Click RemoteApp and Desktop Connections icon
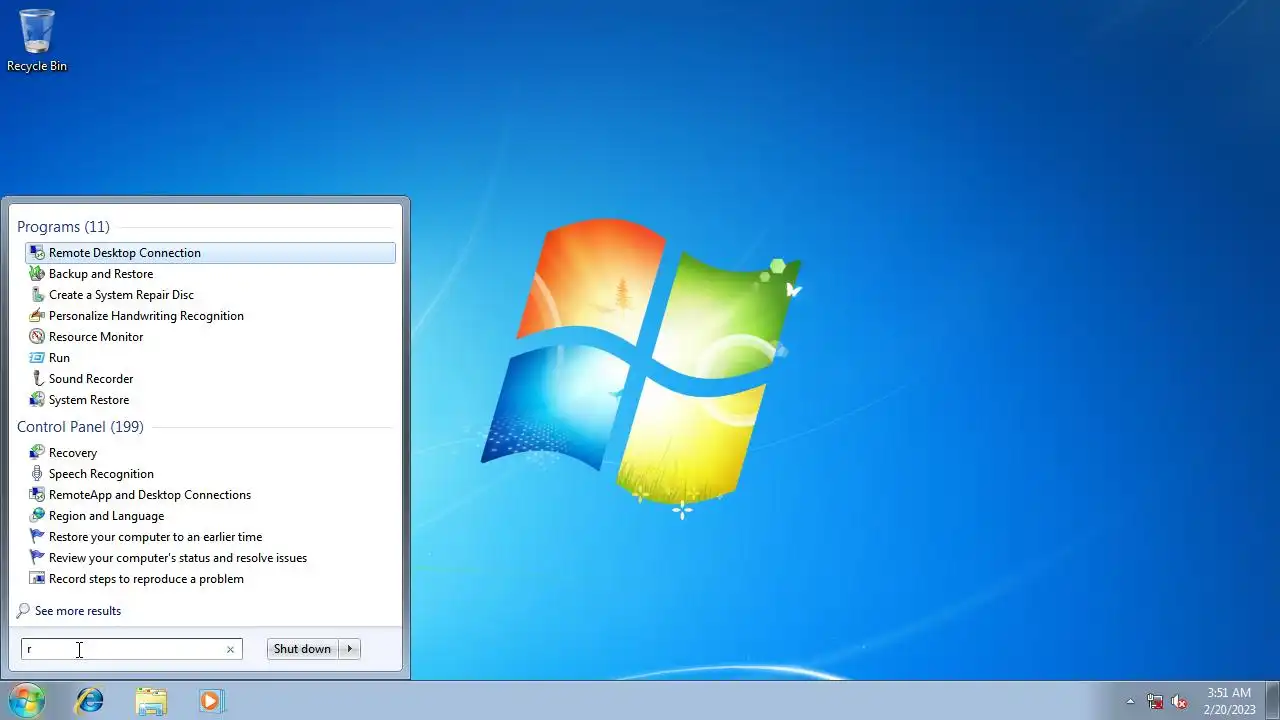 point(37,495)
